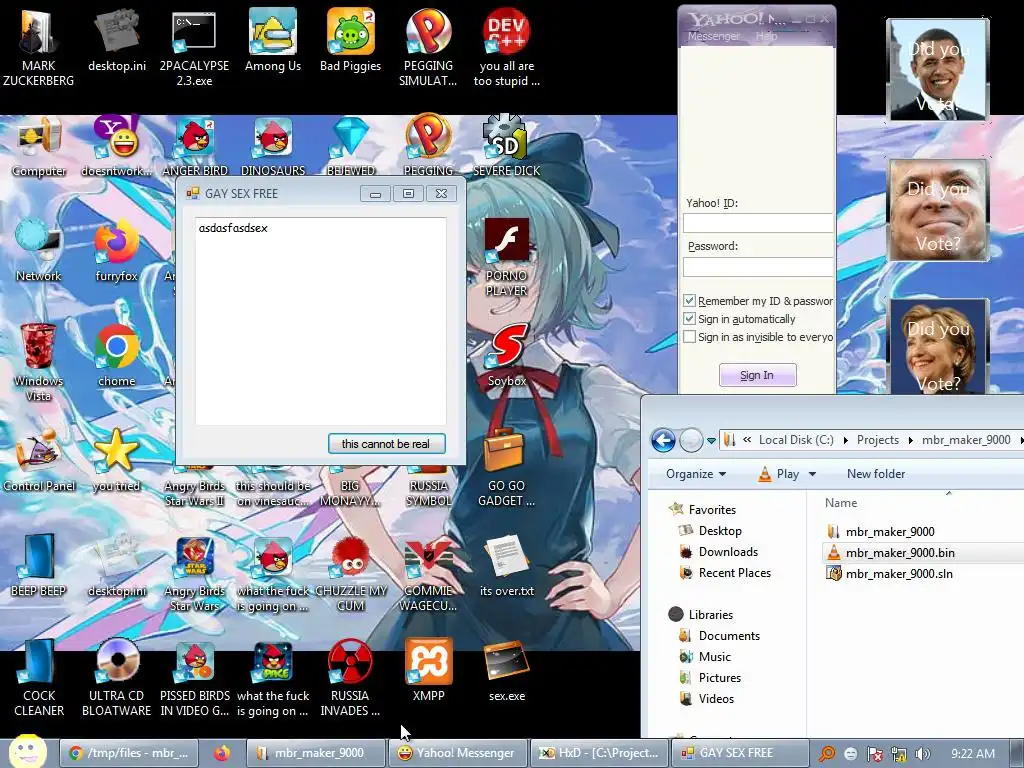The width and height of the screenshot is (1024, 768).
Task: Click the text area containing 'asdasfasdsex'
Action: click(x=321, y=321)
